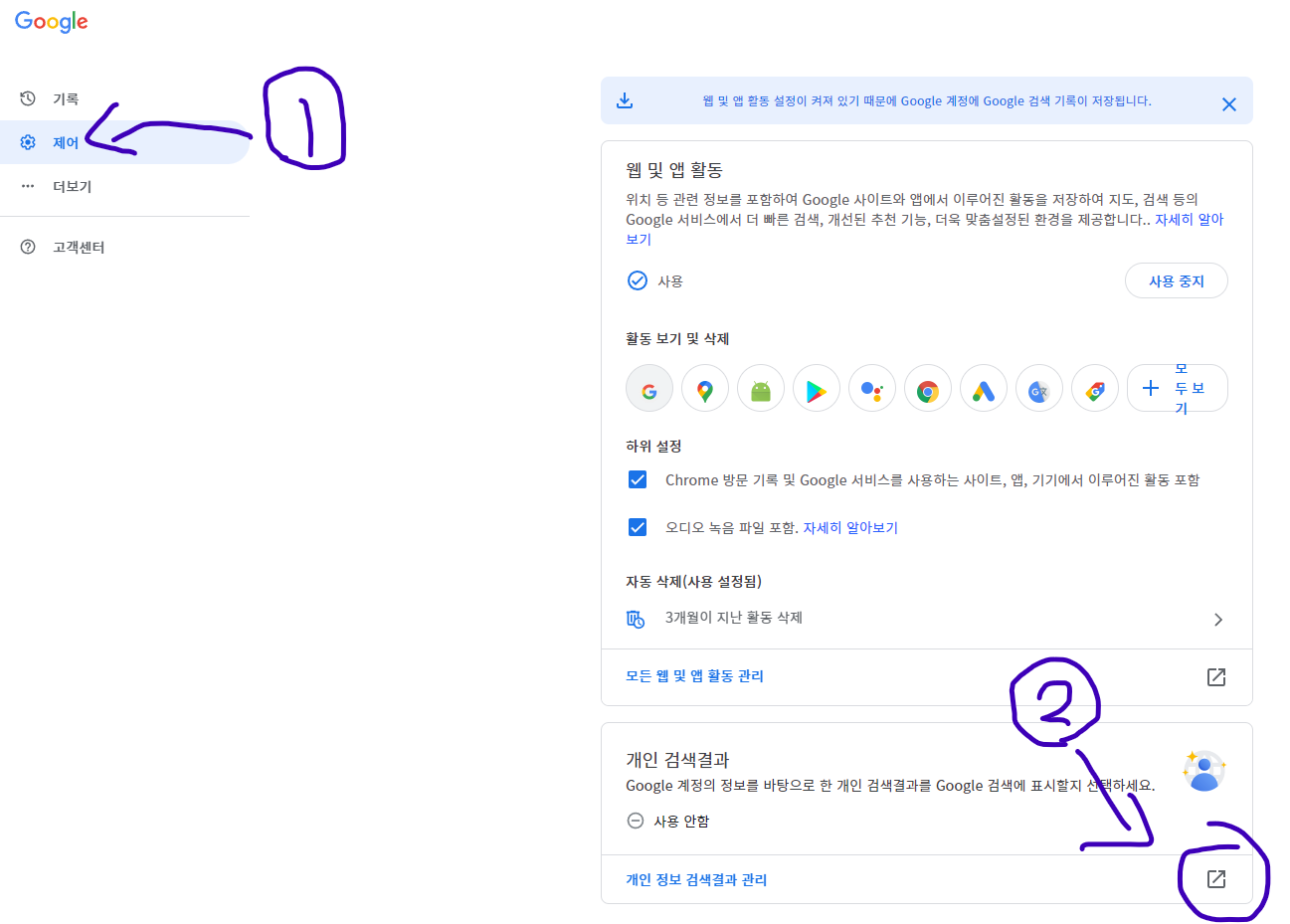This screenshot has width=1290, height=924.
Task: Click the 자동 삭제(사용 설정됨) label
Action: (693, 582)
